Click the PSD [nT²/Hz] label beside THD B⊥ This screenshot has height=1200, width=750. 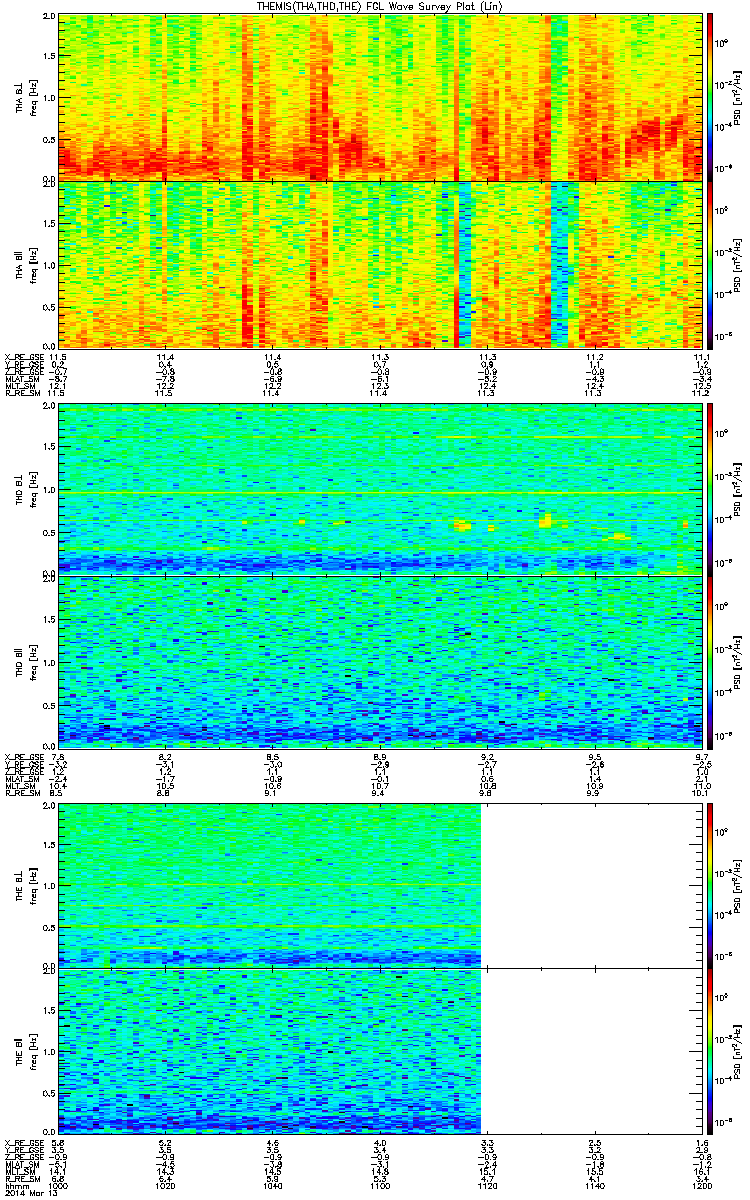pyautogui.click(x=737, y=489)
